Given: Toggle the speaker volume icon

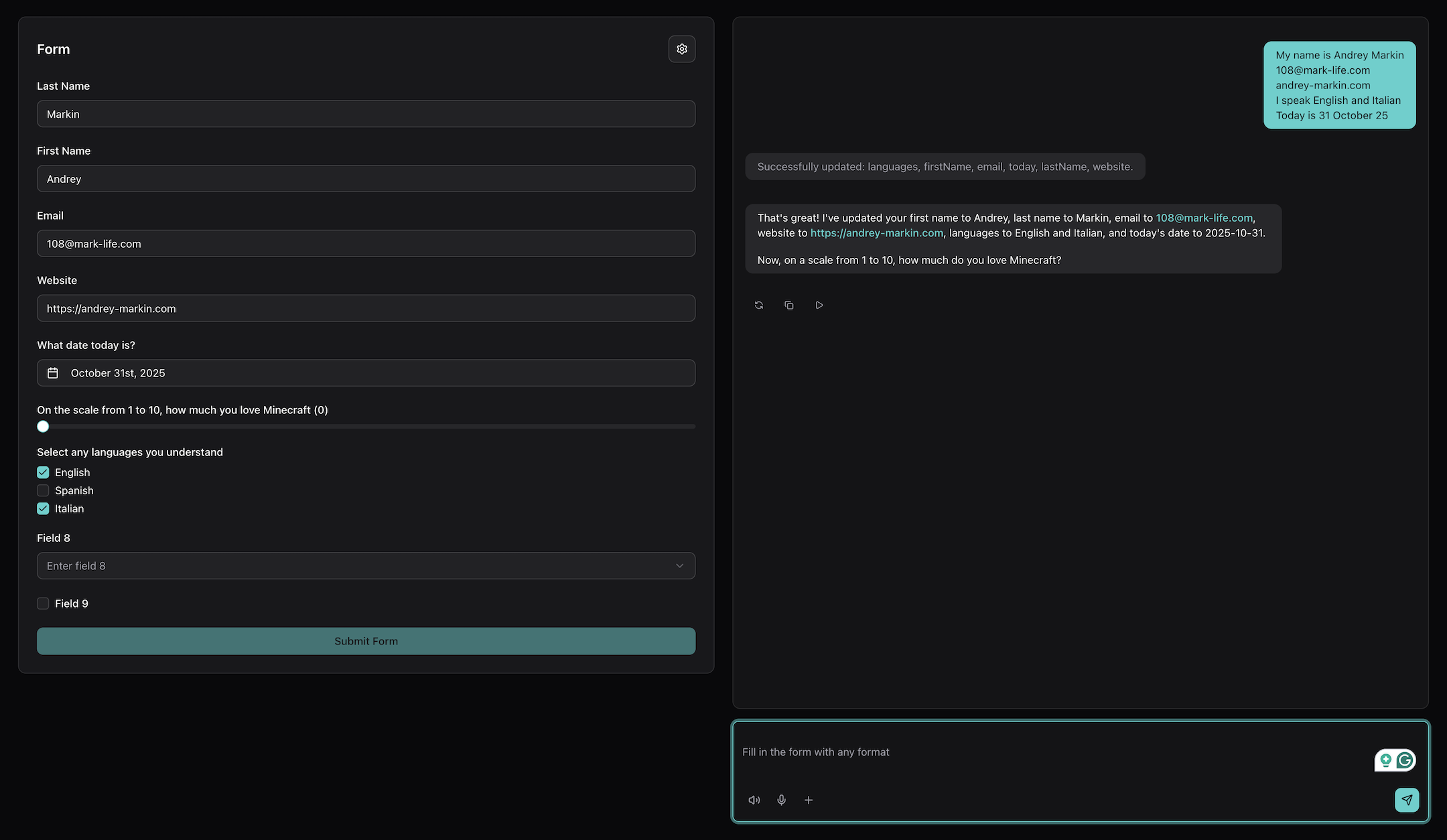Looking at the screenshot, I should coord(754,800).
